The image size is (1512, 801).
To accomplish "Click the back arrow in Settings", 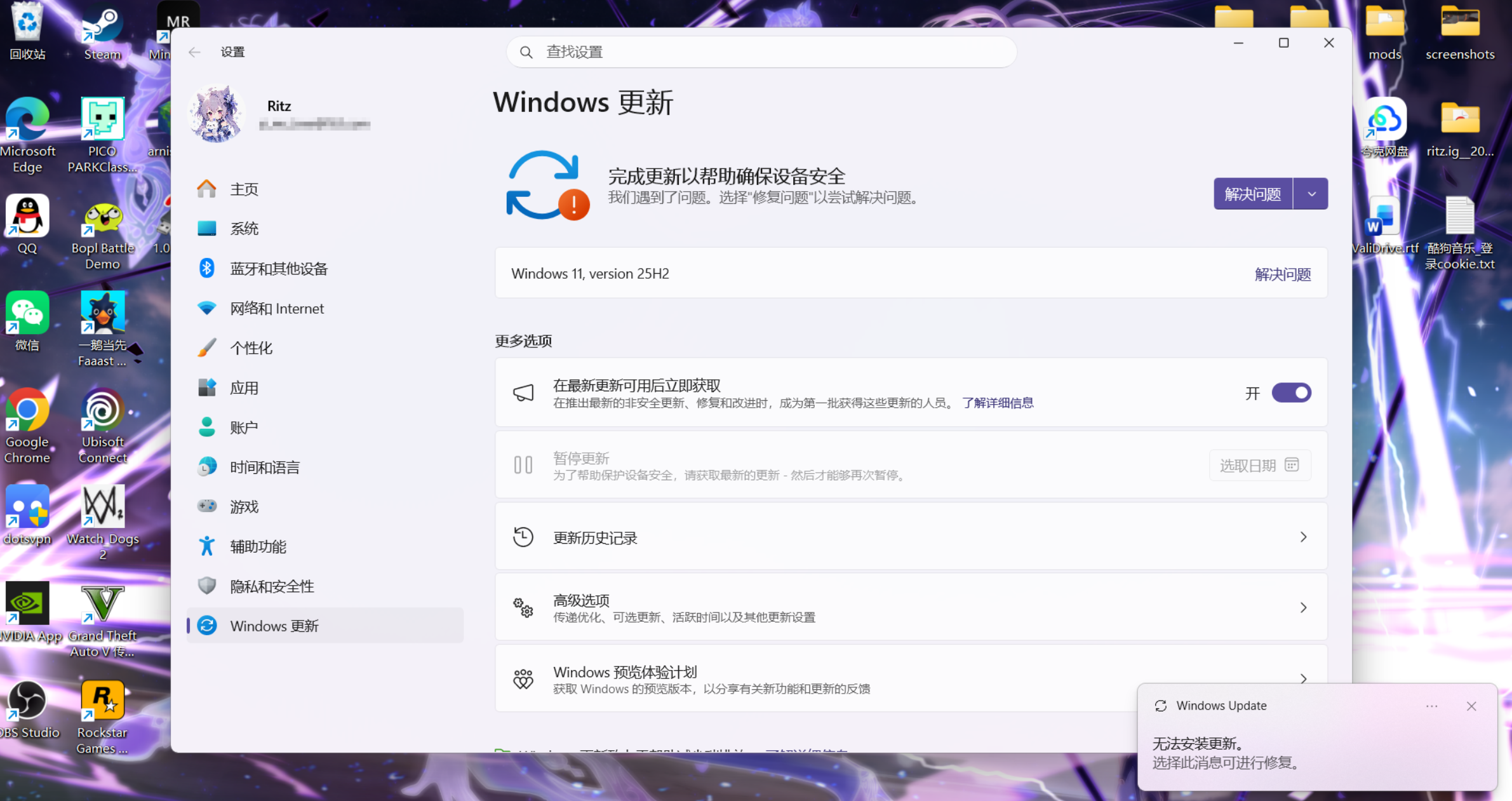I will click(x=194, y=52).
